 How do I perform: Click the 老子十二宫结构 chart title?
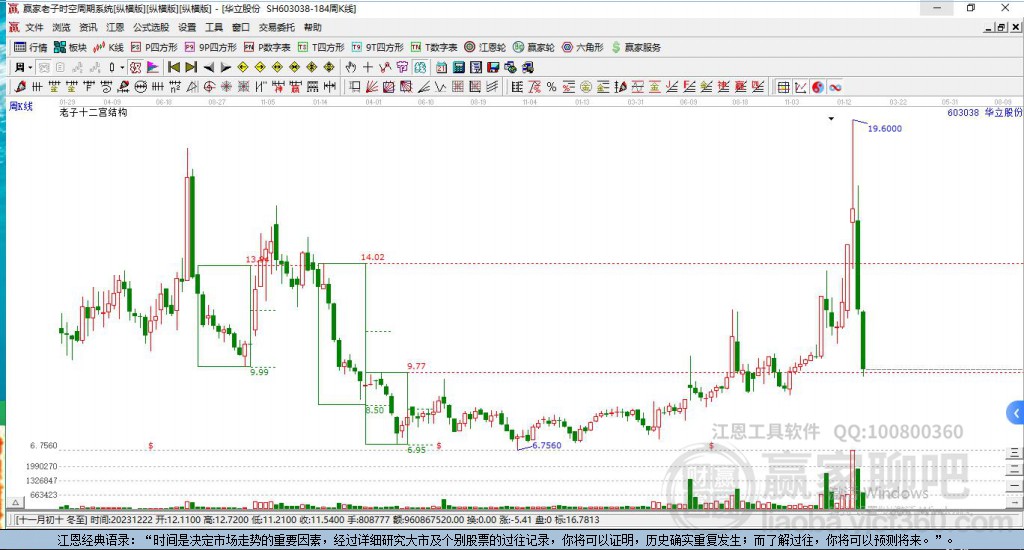(93, 112)
